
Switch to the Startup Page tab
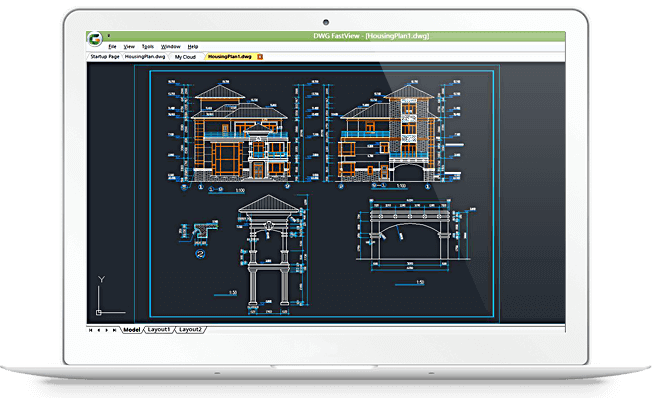pyautogui.click(x=105, y=57)
